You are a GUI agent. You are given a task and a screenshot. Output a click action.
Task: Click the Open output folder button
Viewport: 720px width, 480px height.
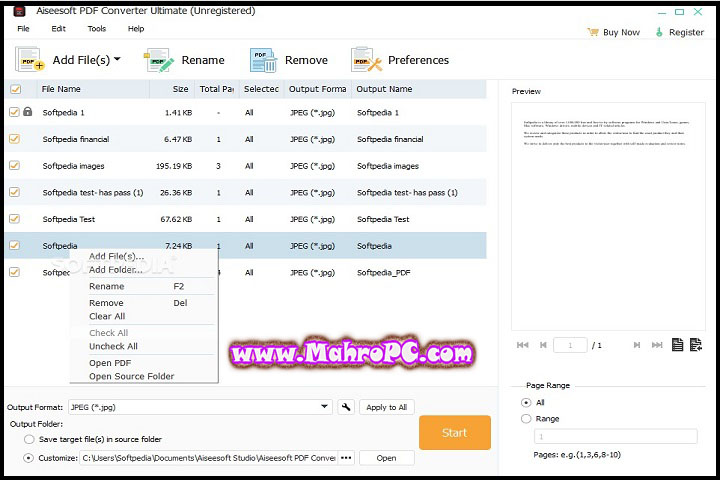(x=387, y=458)
